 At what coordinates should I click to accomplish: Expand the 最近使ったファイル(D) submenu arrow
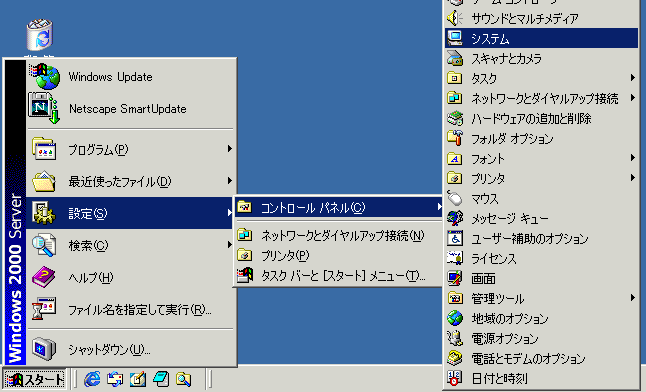tap(229, 181)
